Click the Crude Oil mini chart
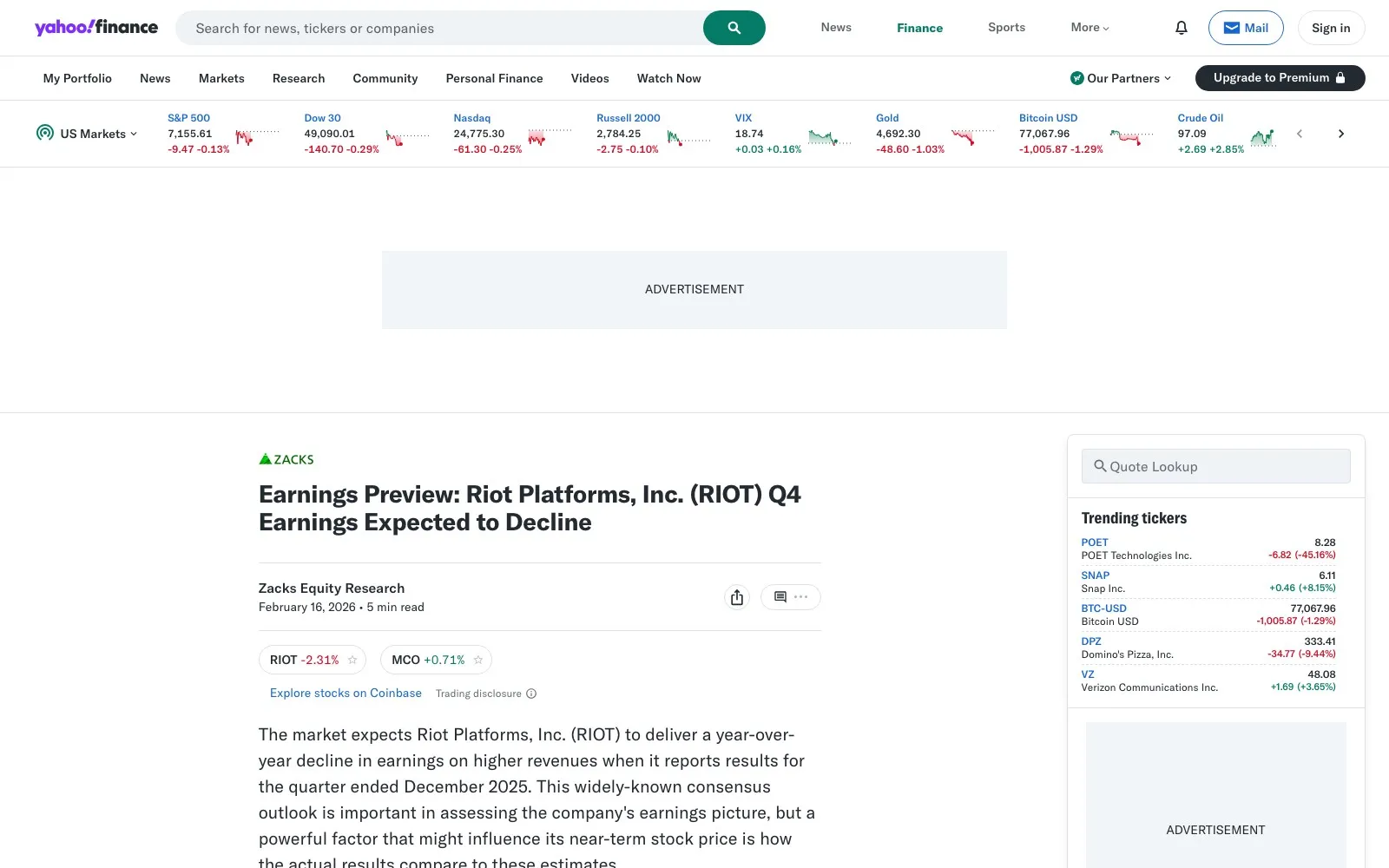This screenshot has height=868, width=1389. tap(1263, 137)
